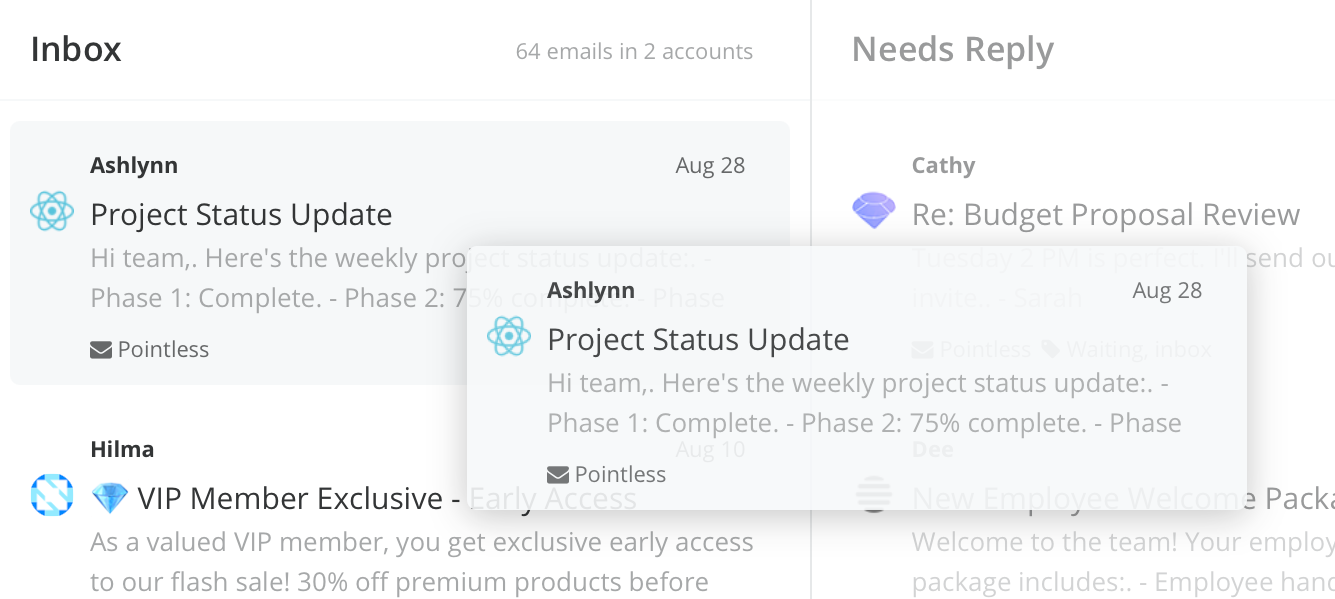This screenshot has height=599, width=1335.
Task: Click the sender name Hilma
Action: coord(122,448)
